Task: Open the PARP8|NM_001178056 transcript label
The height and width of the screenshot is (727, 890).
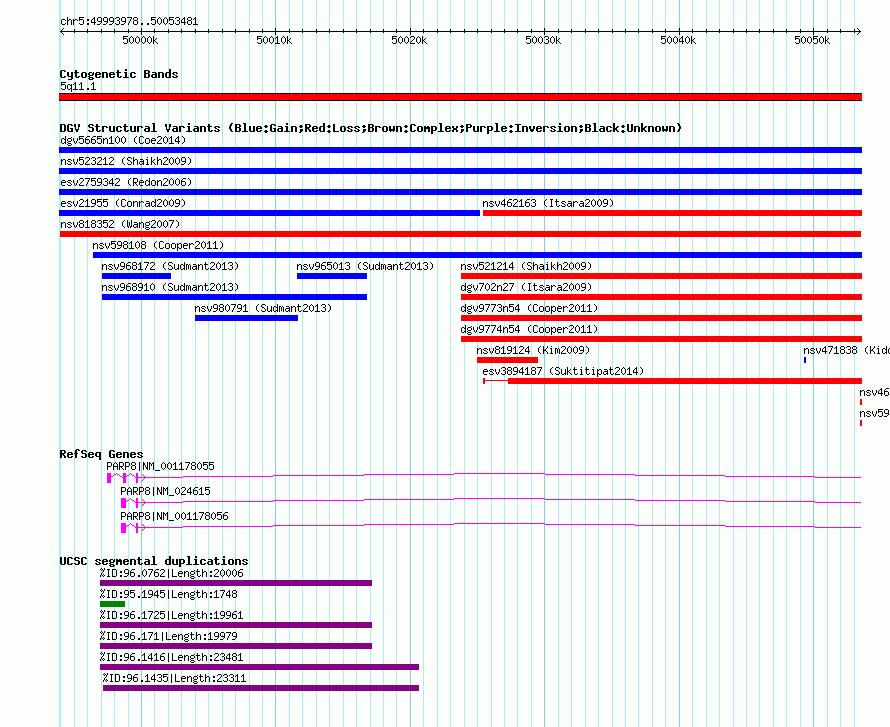Action: click(174, 516)
